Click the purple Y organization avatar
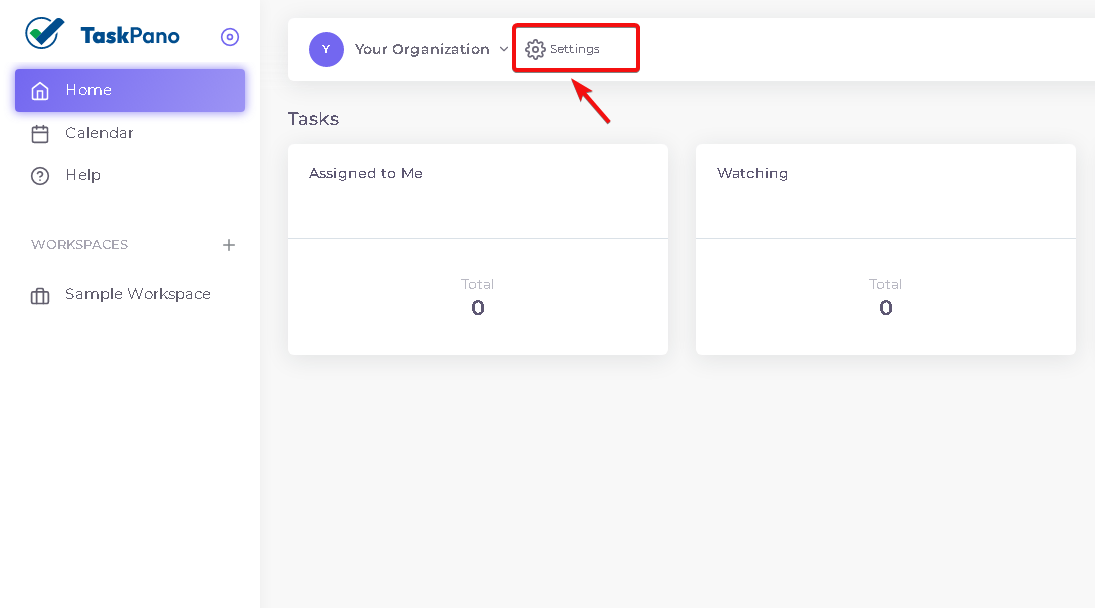This screenshot has width=1095, height=608. [x=326, y=50]
